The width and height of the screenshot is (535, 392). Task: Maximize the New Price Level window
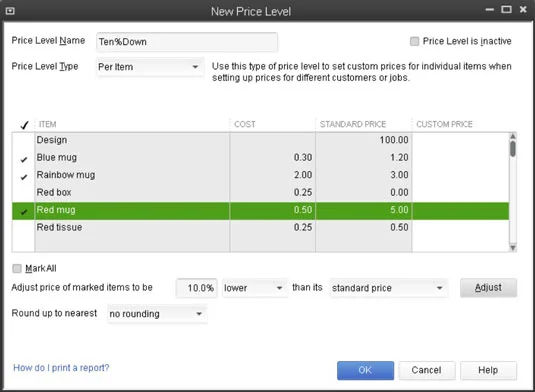click(x=506, y=10)
